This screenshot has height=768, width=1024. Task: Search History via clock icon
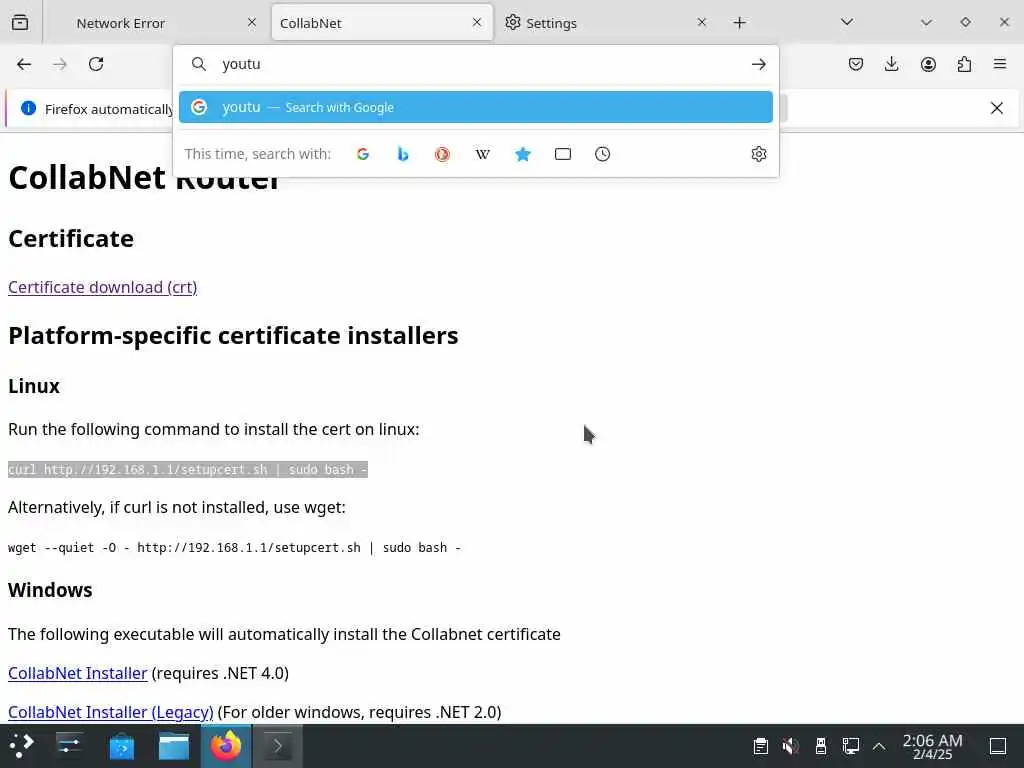[x=602, y=154]
